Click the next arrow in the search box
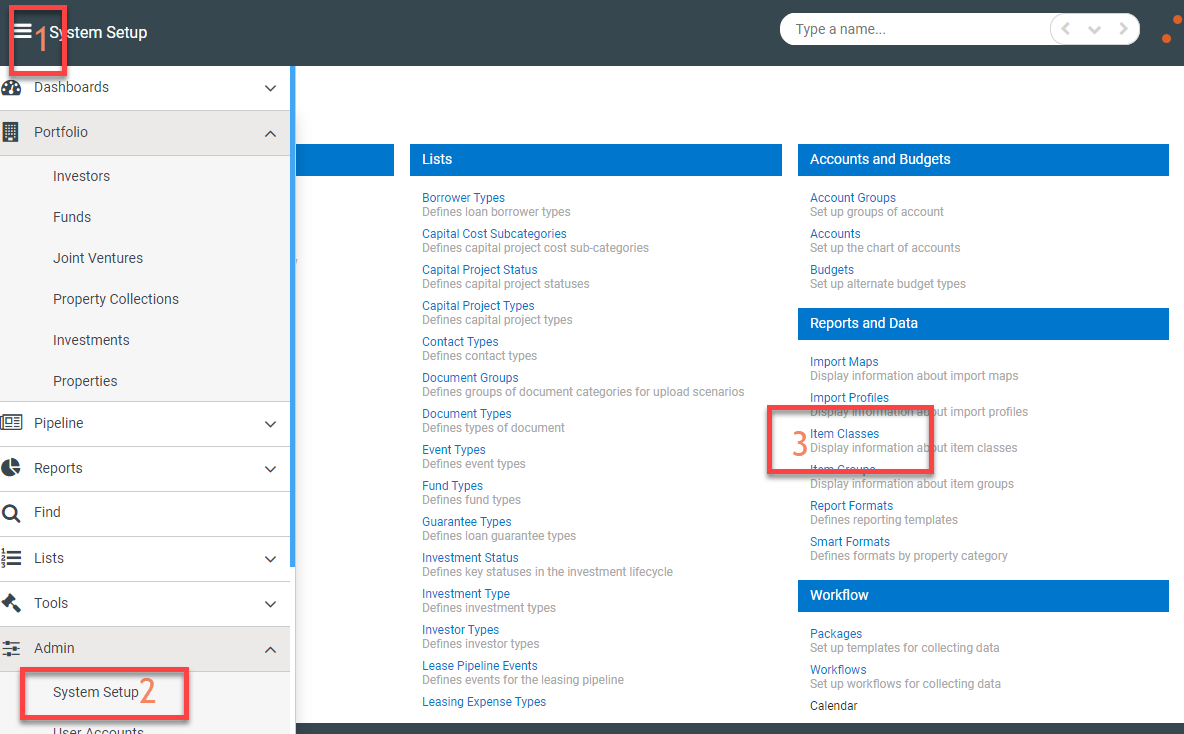1184x734 pixels. 1124,29
